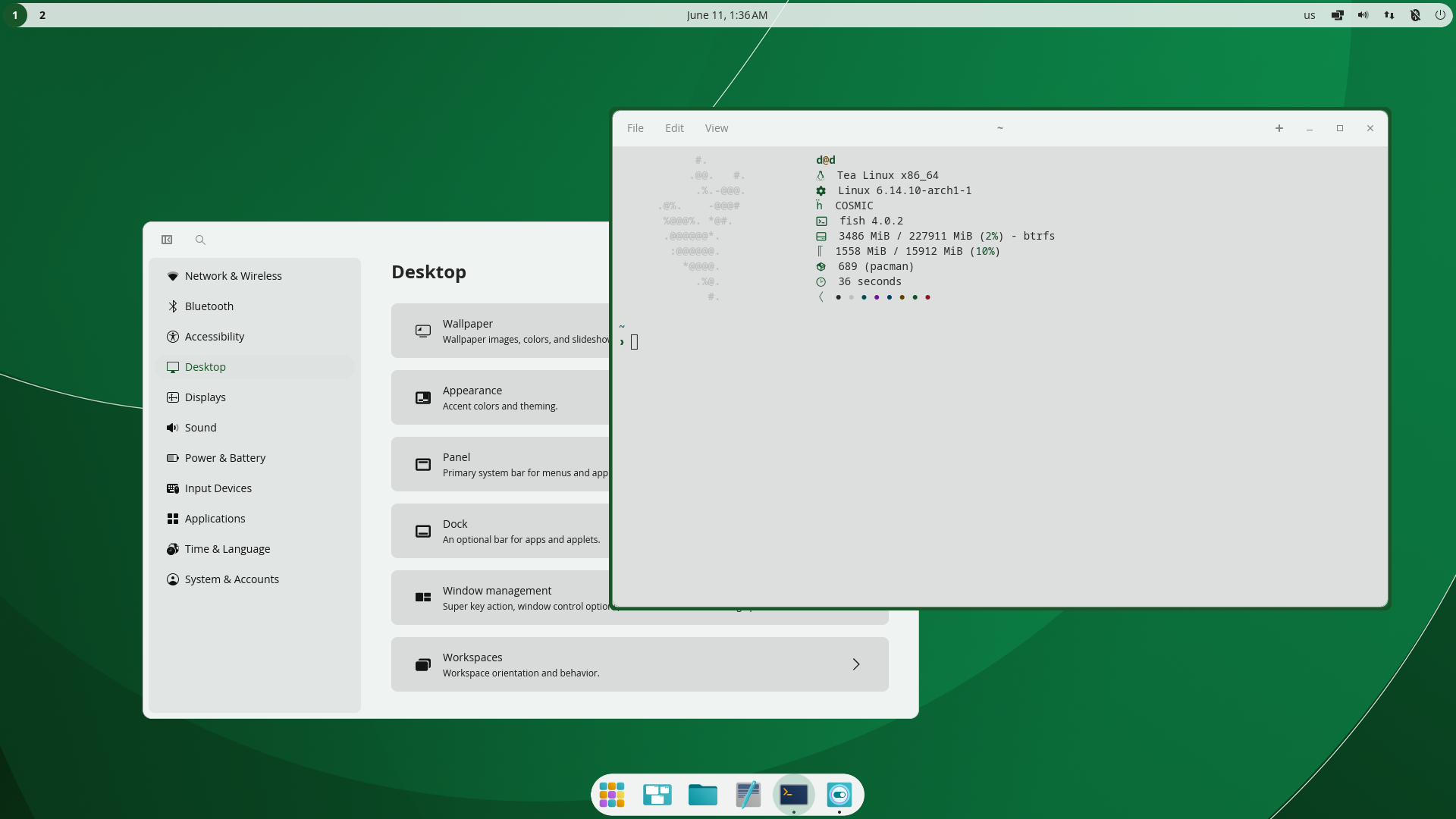Click the disabled Bluetooth icon in the top panel
The height and width of the screenshot is (819, 1456).
(x=1415, y=14)
